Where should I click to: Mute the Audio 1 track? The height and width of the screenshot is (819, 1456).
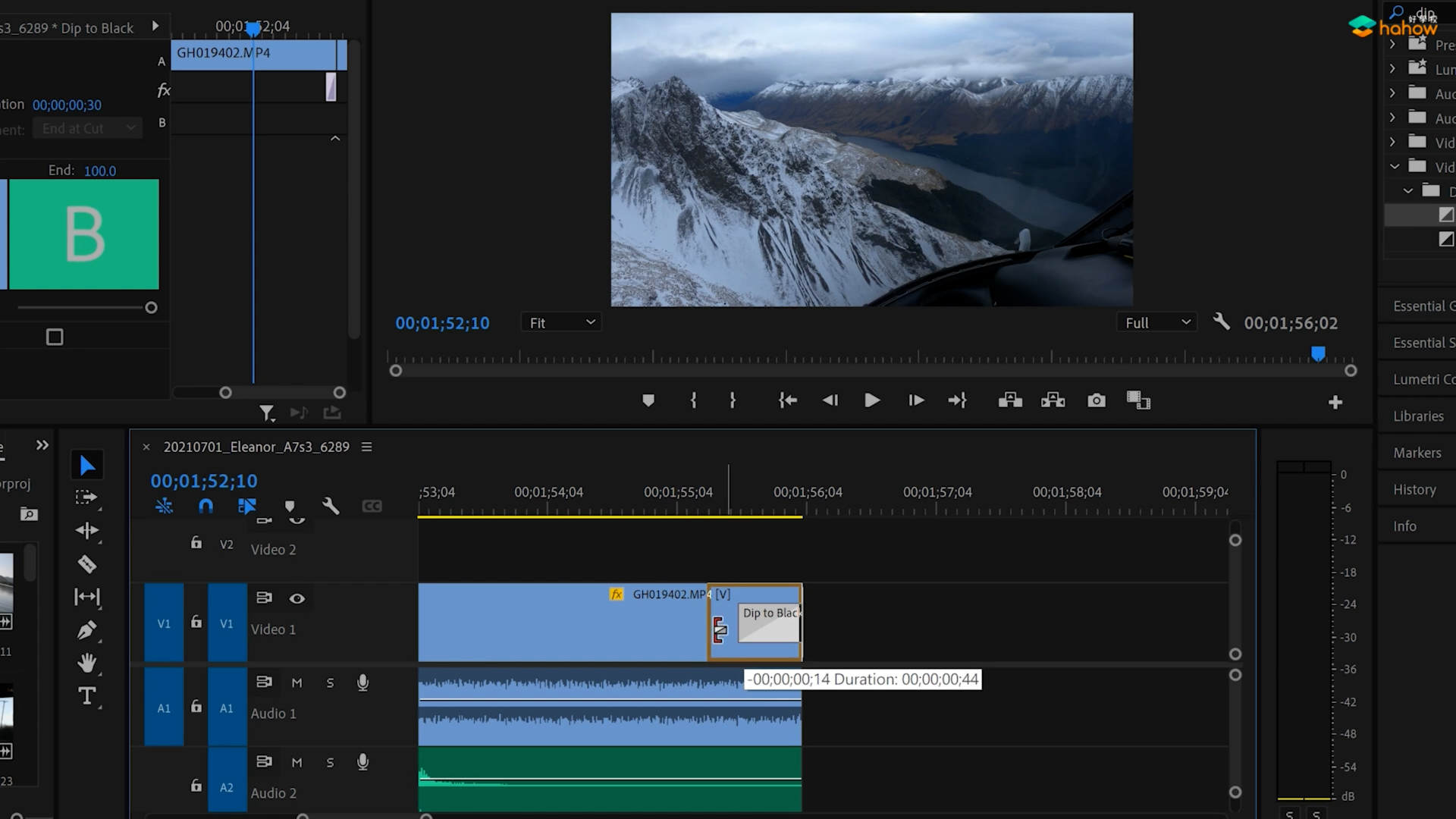click(x=297, y=683)
